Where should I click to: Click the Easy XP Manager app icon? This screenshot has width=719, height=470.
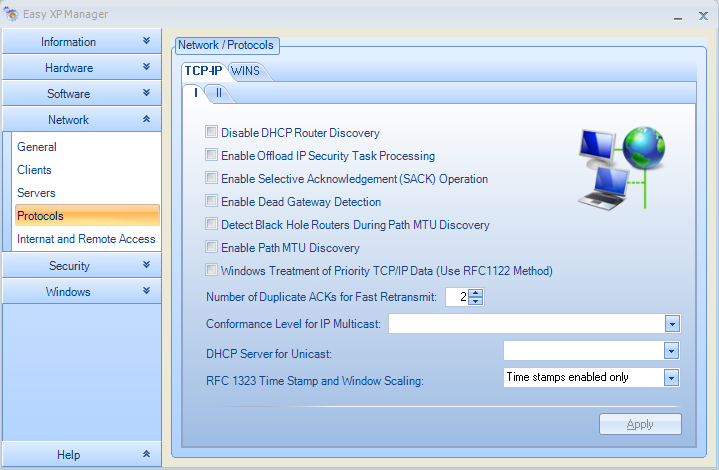(11, 13)
